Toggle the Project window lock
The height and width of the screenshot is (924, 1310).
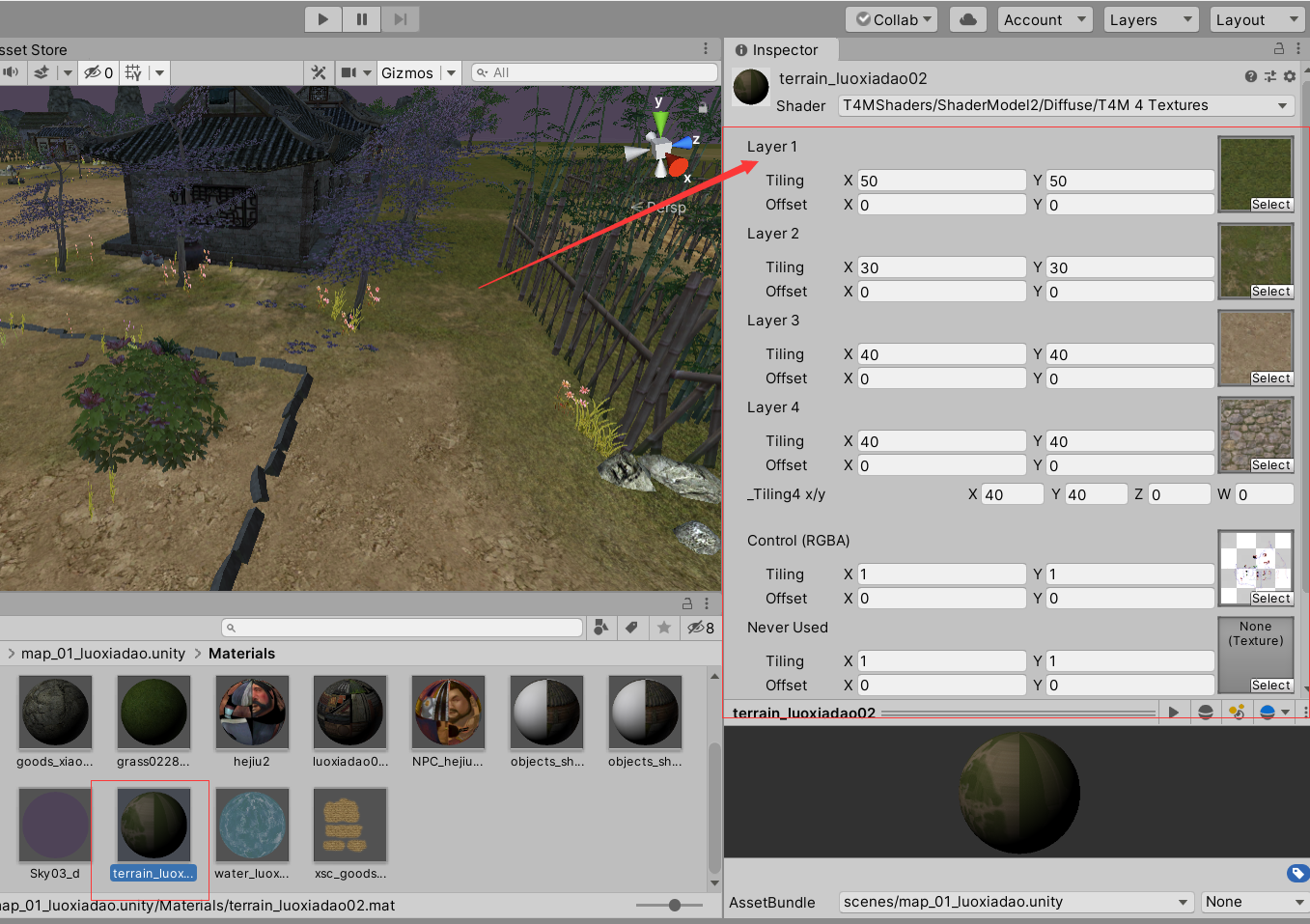[687, 603]
